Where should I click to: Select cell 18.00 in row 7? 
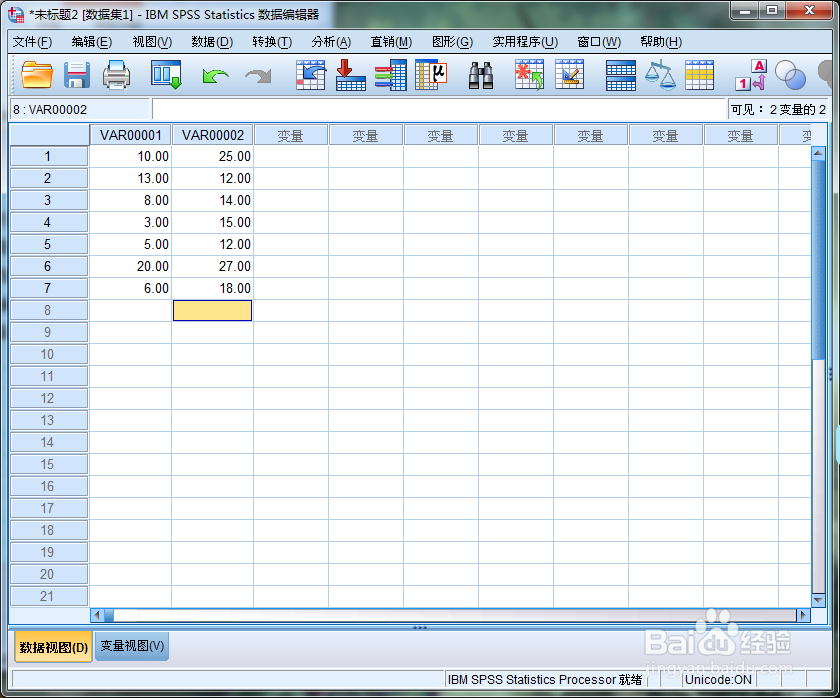click(x=212, y=288)
